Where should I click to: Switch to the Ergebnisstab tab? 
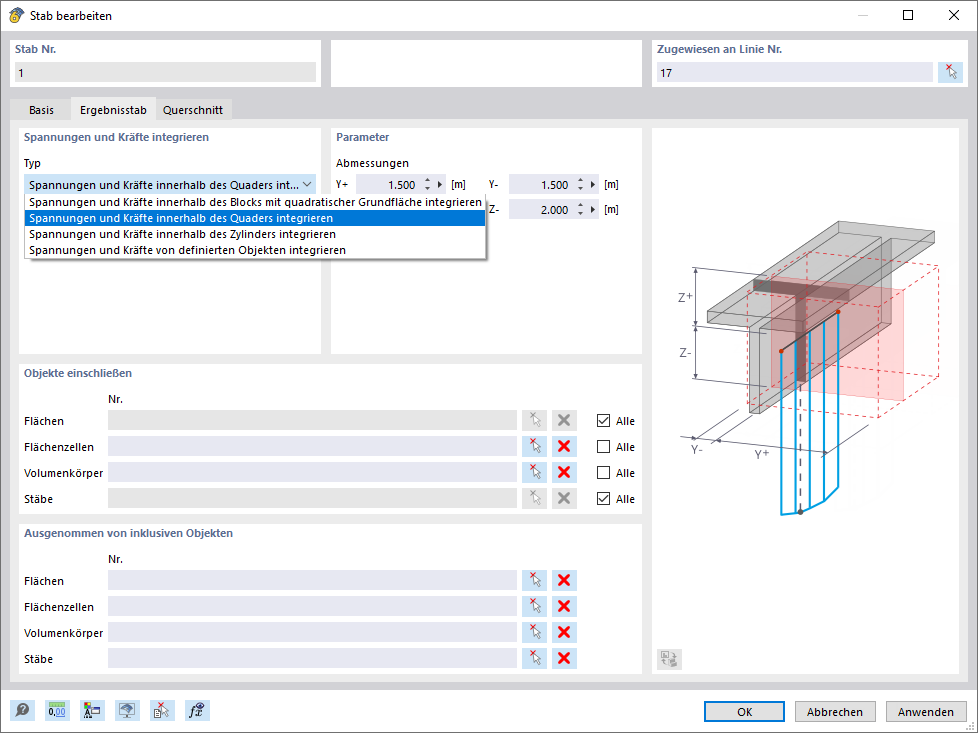tap(113, 110)
